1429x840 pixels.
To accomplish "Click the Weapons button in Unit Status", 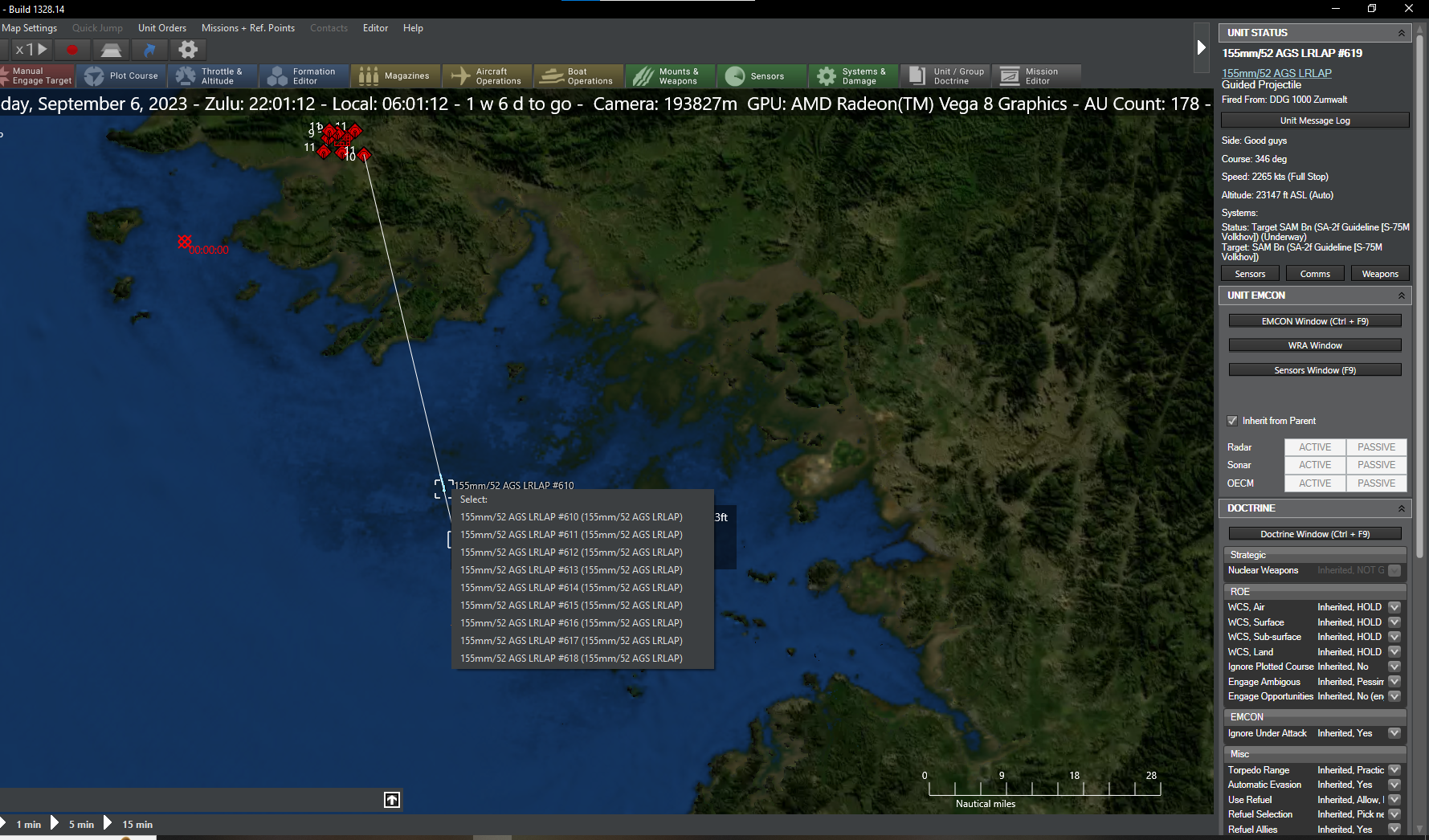I will 1380,274.
